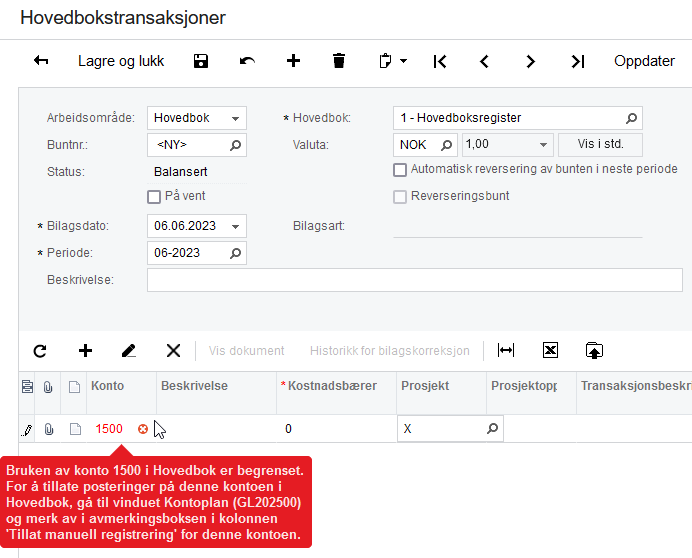The image size is (692, 558).
Task: Click the grid refresh icon
Action: pyautogui.click(x=40, y=351)
